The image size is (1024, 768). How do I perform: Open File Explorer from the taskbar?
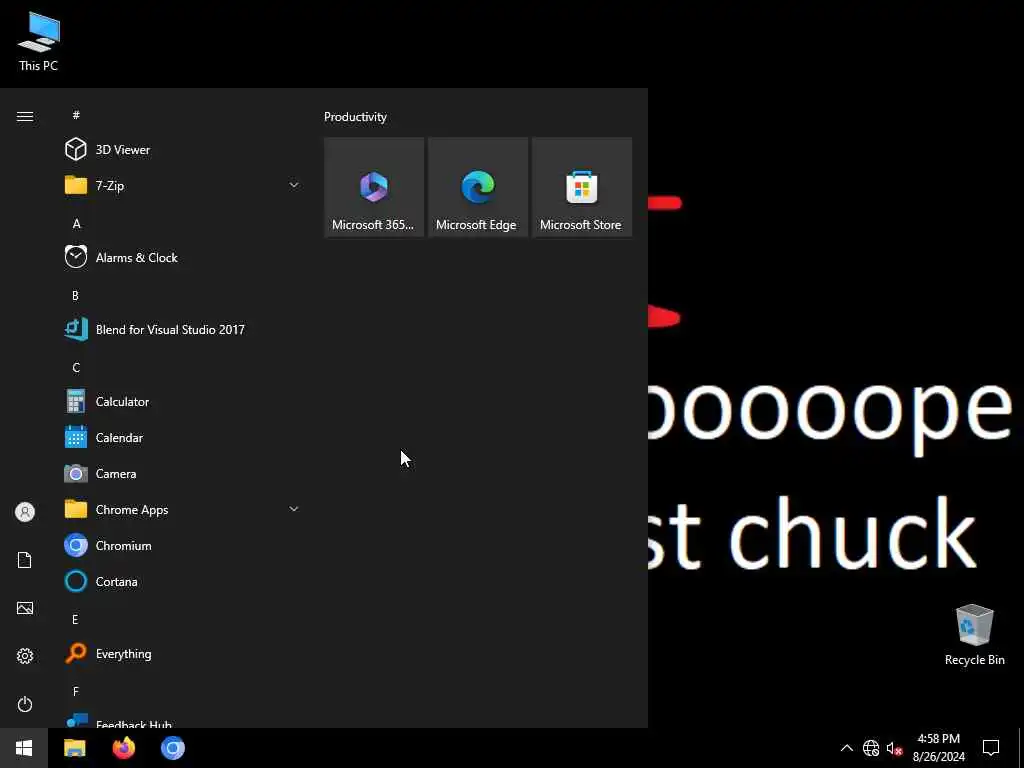click(74, 748)
